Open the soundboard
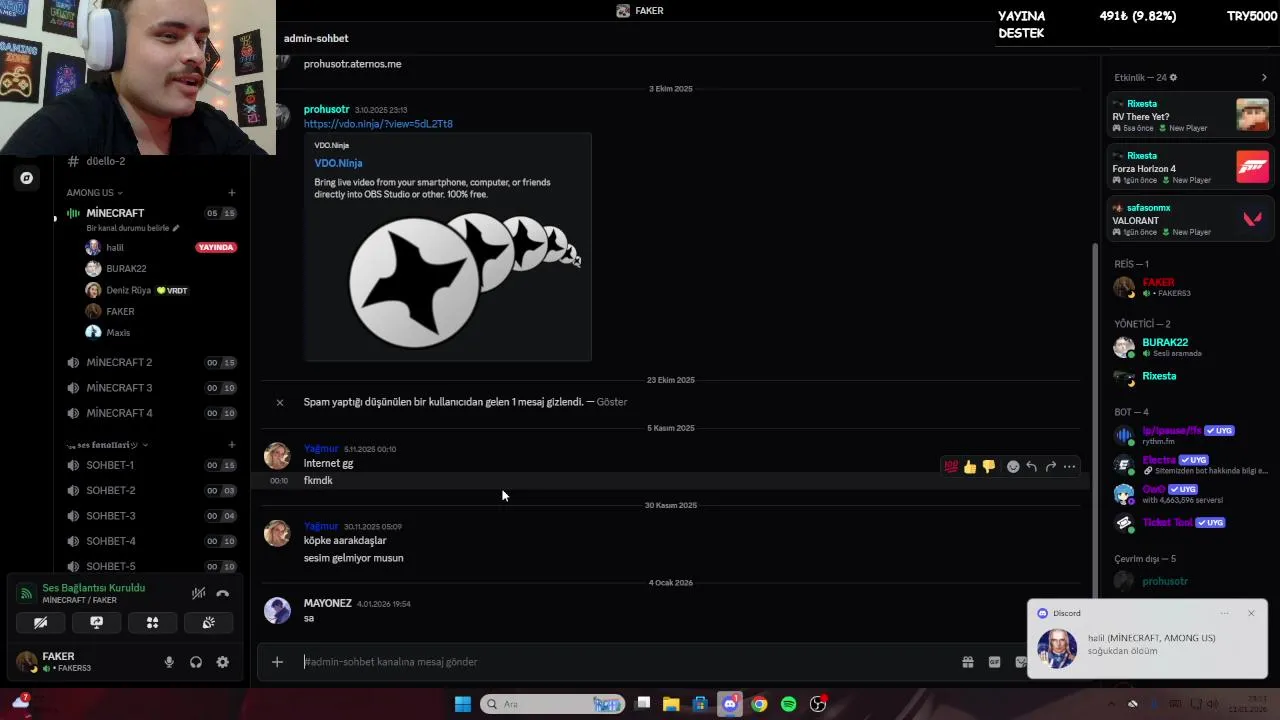The image size is (1280, 720). pyautogui.click(x=208, y=622)
